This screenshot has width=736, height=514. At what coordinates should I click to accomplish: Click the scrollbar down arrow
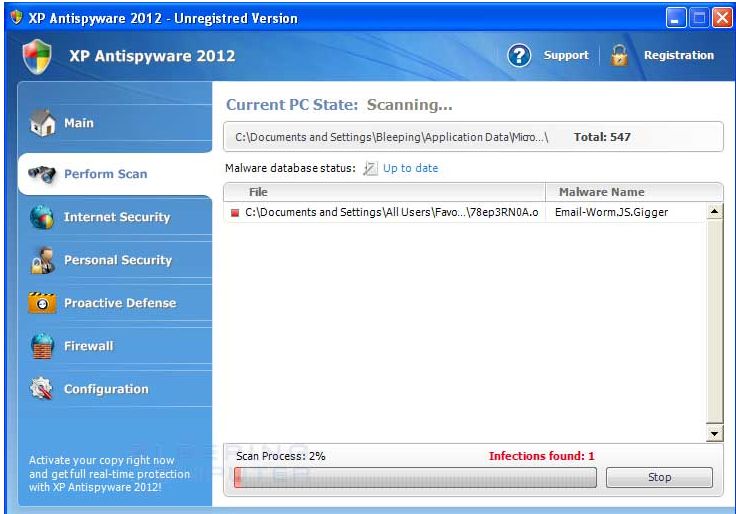pyautogui.click(x=714, y=434)
